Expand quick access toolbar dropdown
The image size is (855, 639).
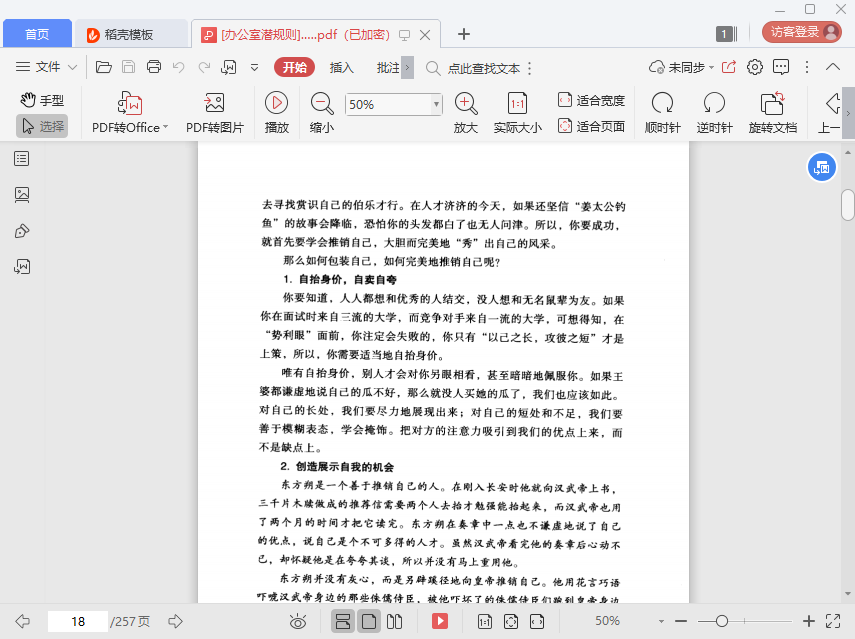coord(254,68)
